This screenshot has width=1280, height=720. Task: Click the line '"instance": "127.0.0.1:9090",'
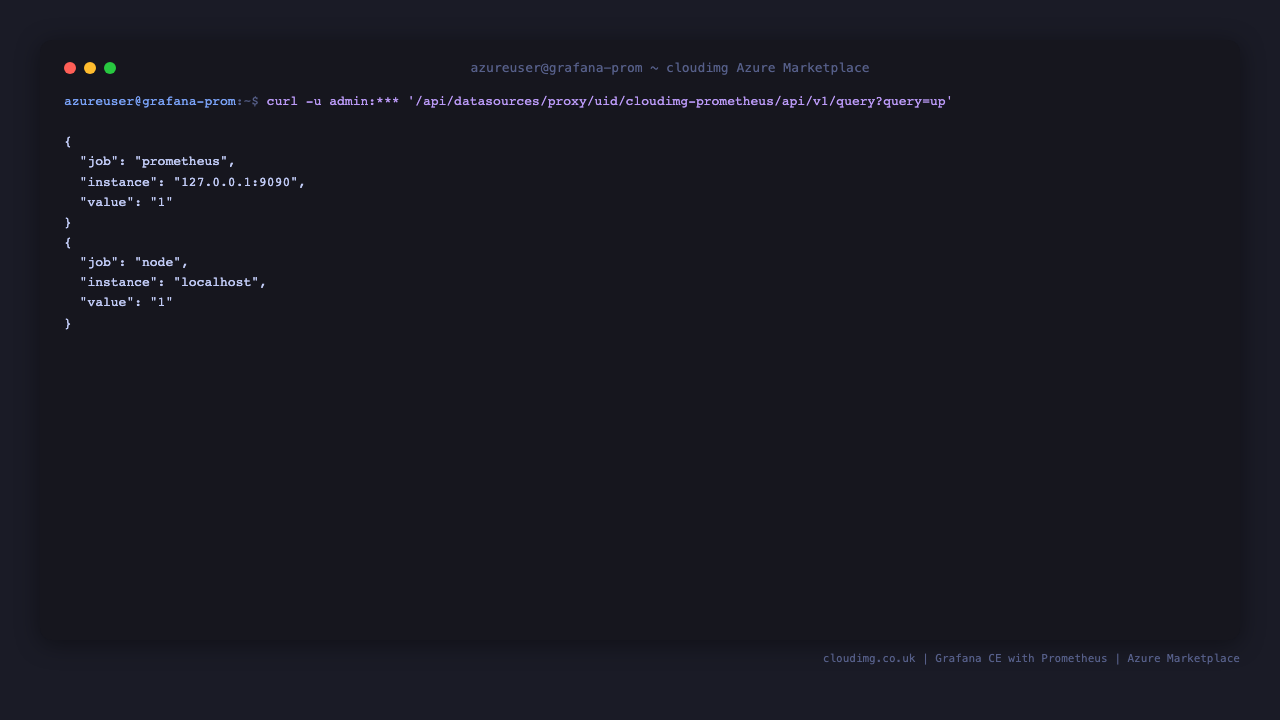click(x=193, y=182)
